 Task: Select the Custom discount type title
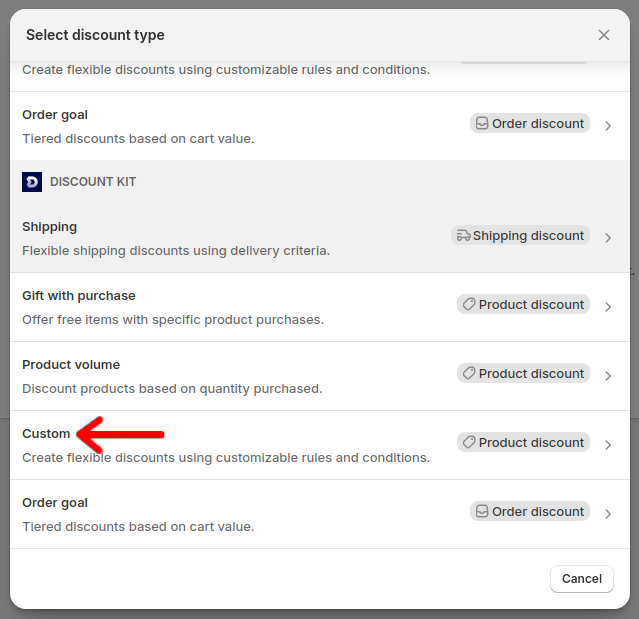pos(46,434)
